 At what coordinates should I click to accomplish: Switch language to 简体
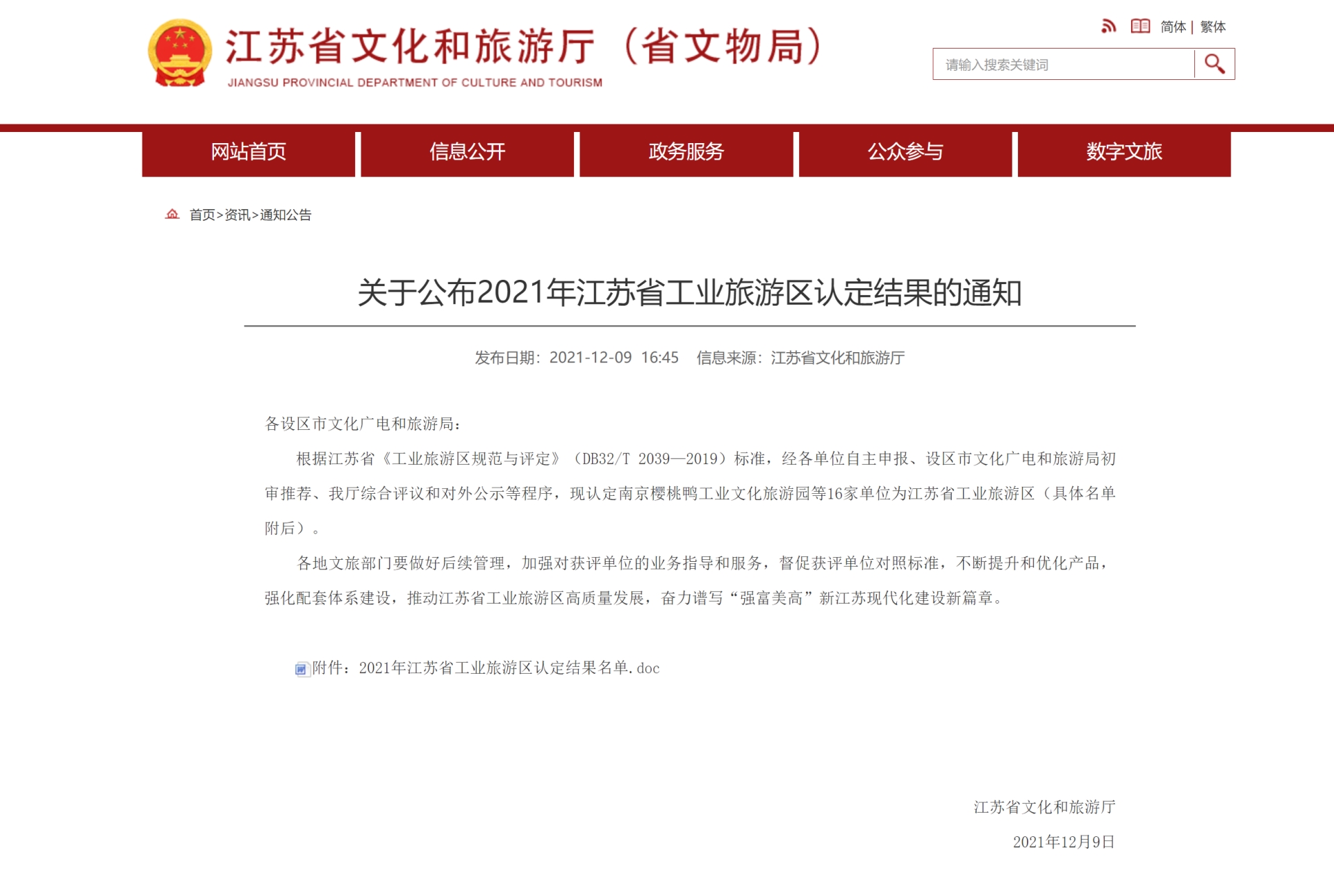click(x=1173, y=27)
